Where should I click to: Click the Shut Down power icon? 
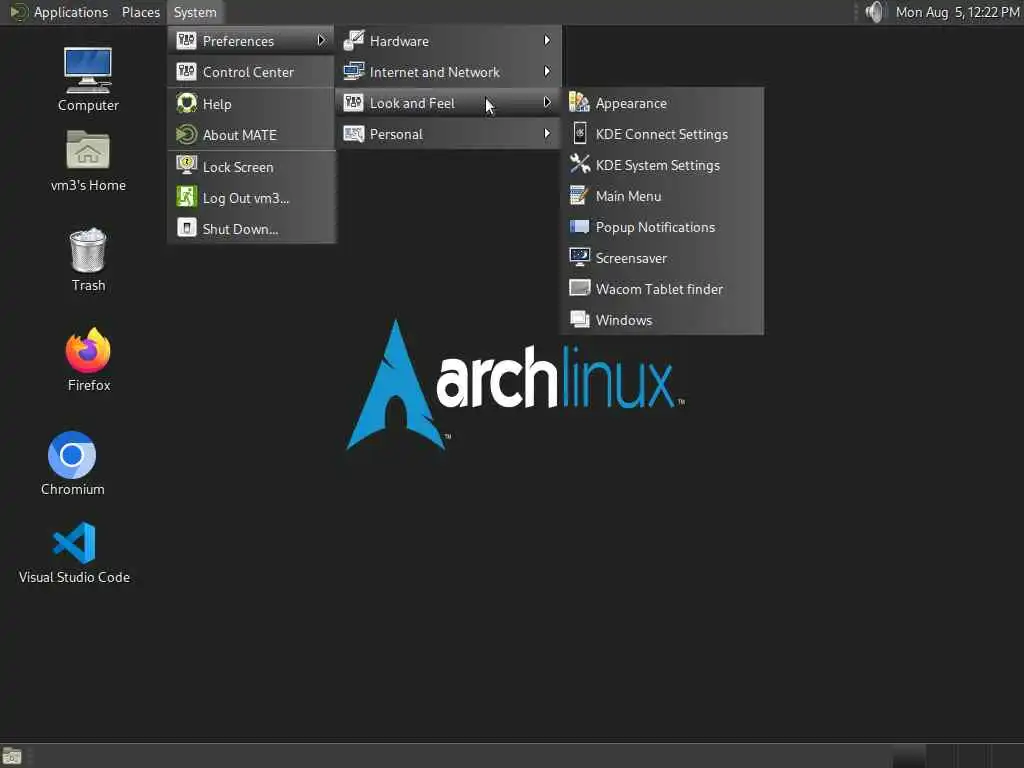[x=186, y=228]
